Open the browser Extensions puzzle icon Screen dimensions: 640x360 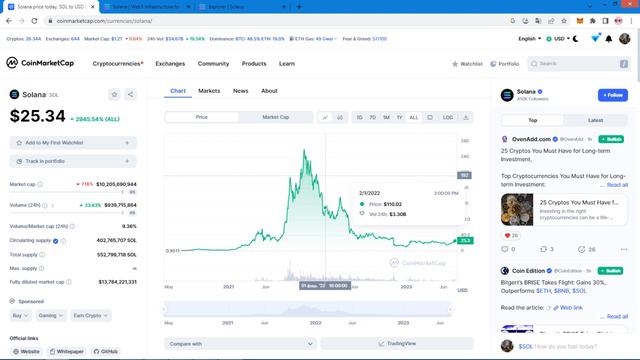(593, 21)
